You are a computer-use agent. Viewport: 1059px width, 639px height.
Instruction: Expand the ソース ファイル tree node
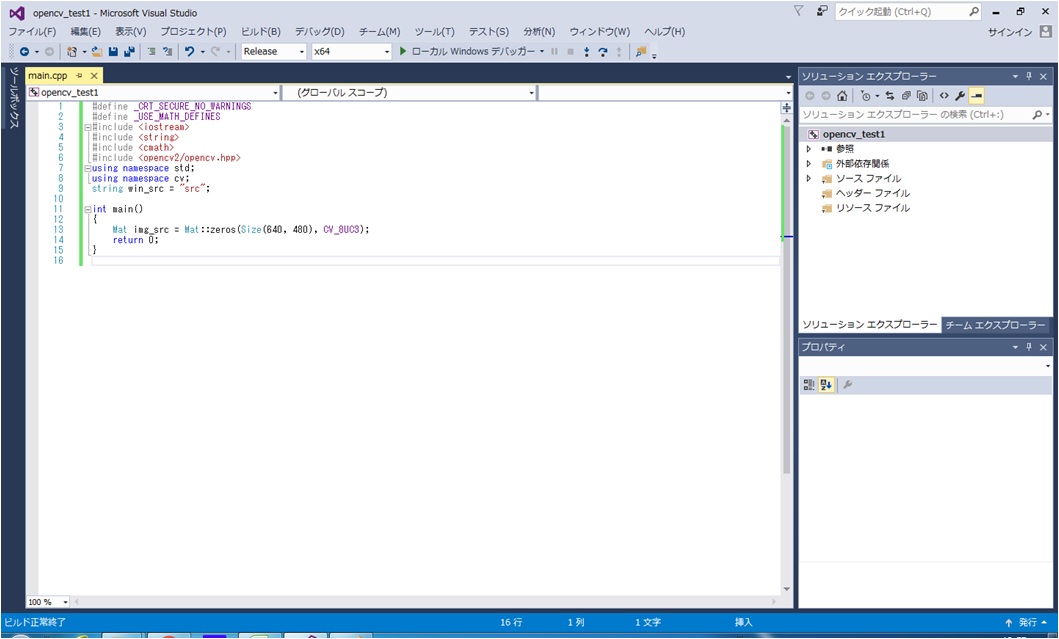[809, 178]
